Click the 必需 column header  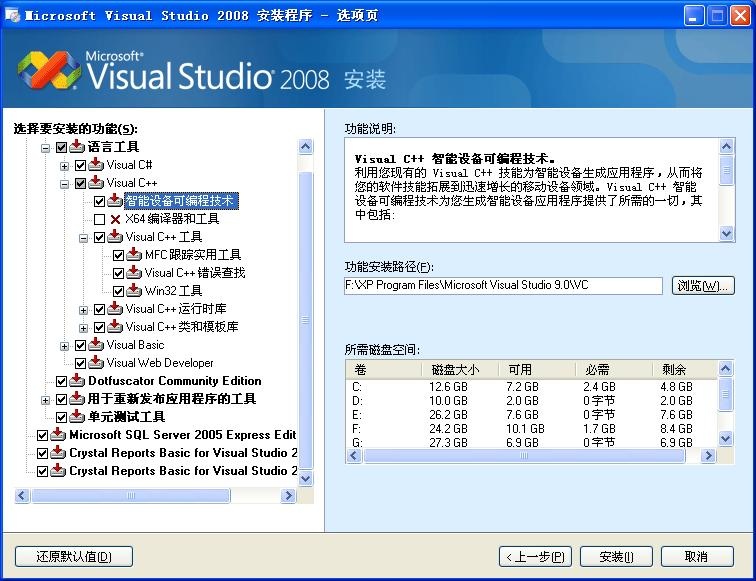tap(615, 370)
